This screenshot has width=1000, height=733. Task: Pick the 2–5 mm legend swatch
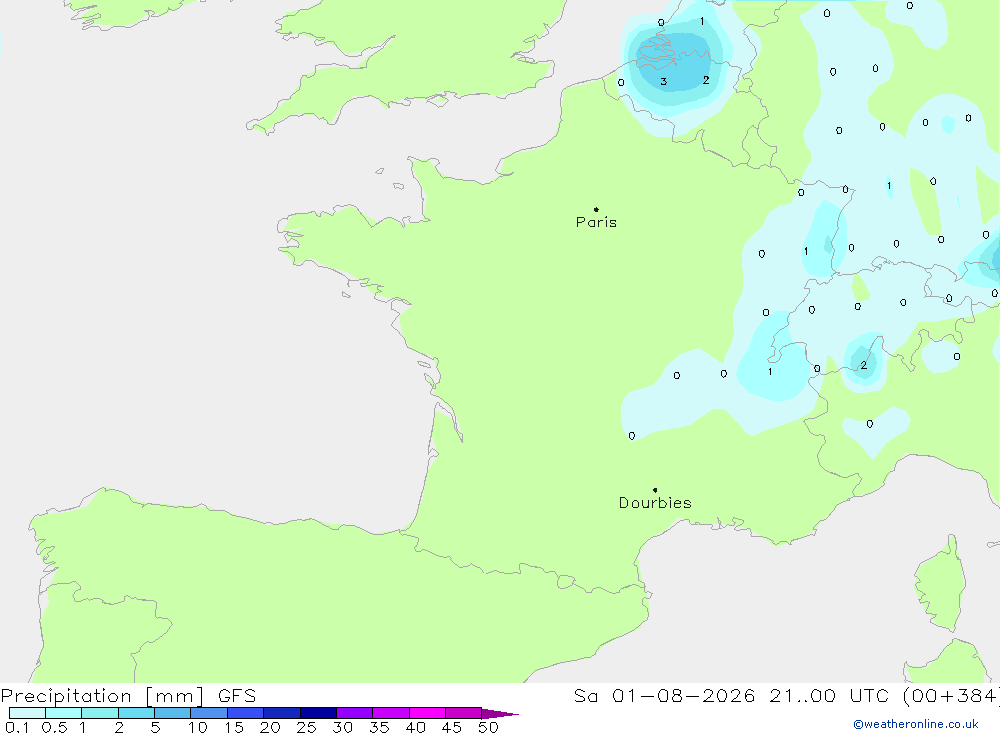pyautogui.click(x=136, y=713)
